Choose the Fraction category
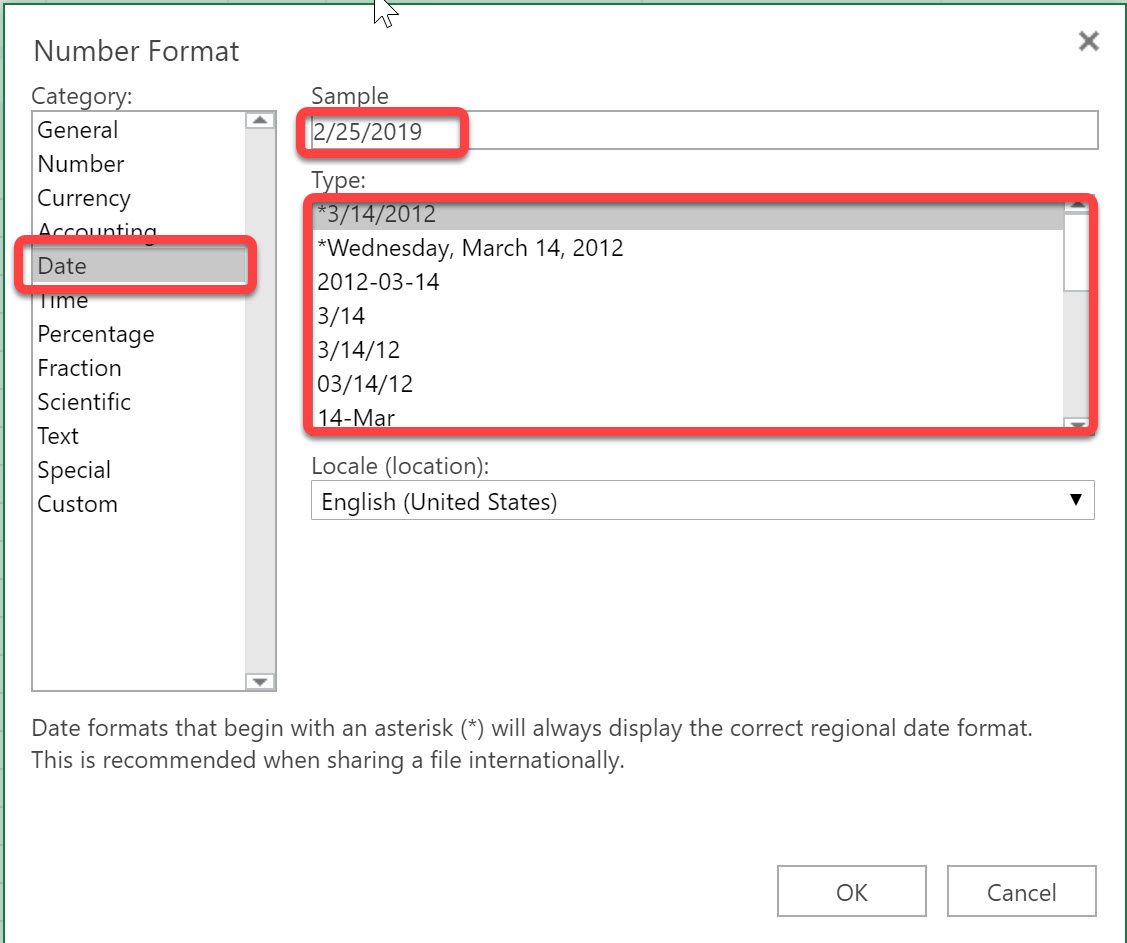The image size is (1127, 943). (x=79, y=367)
